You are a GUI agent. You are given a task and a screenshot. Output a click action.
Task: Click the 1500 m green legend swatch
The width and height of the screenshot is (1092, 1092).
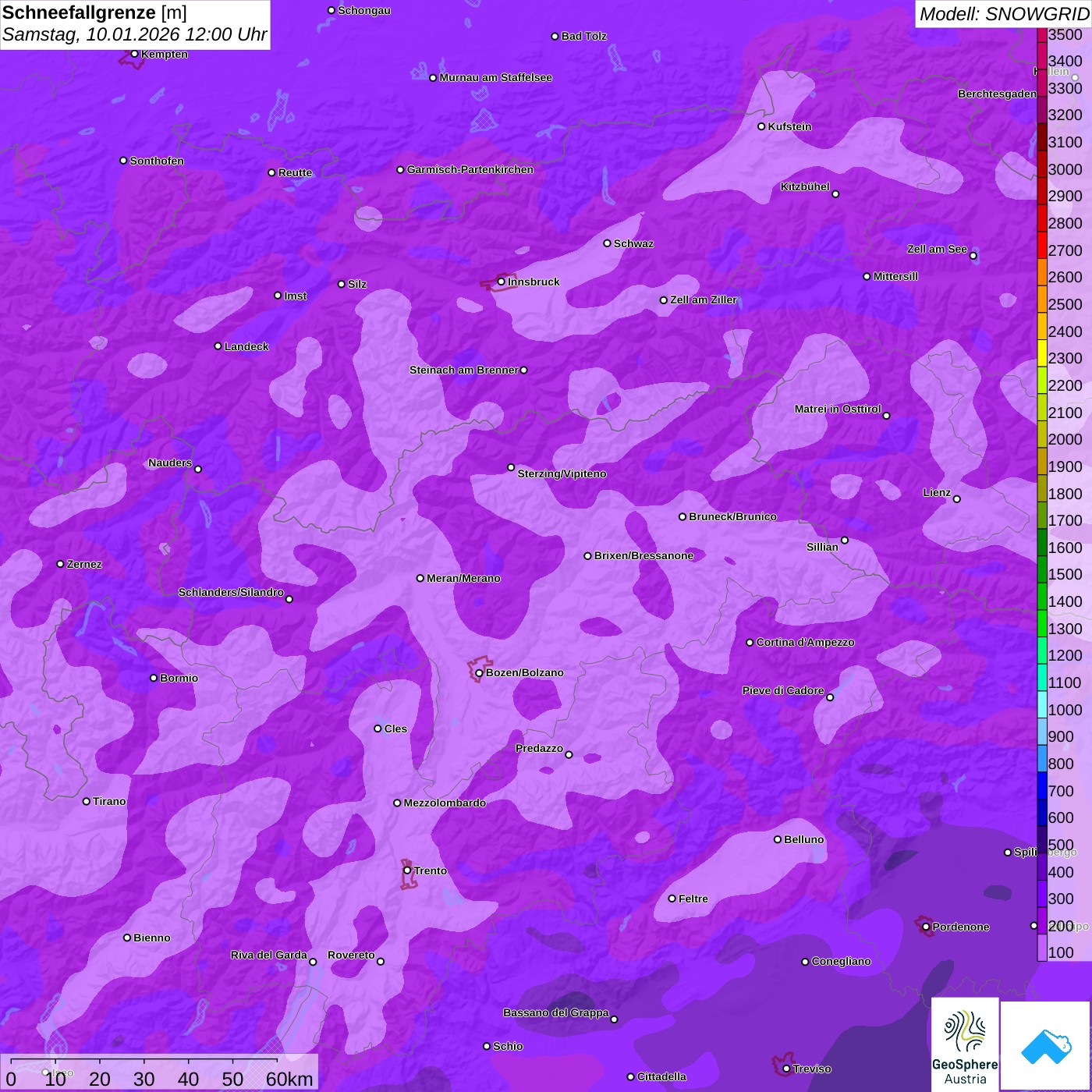pos(1041,569)
